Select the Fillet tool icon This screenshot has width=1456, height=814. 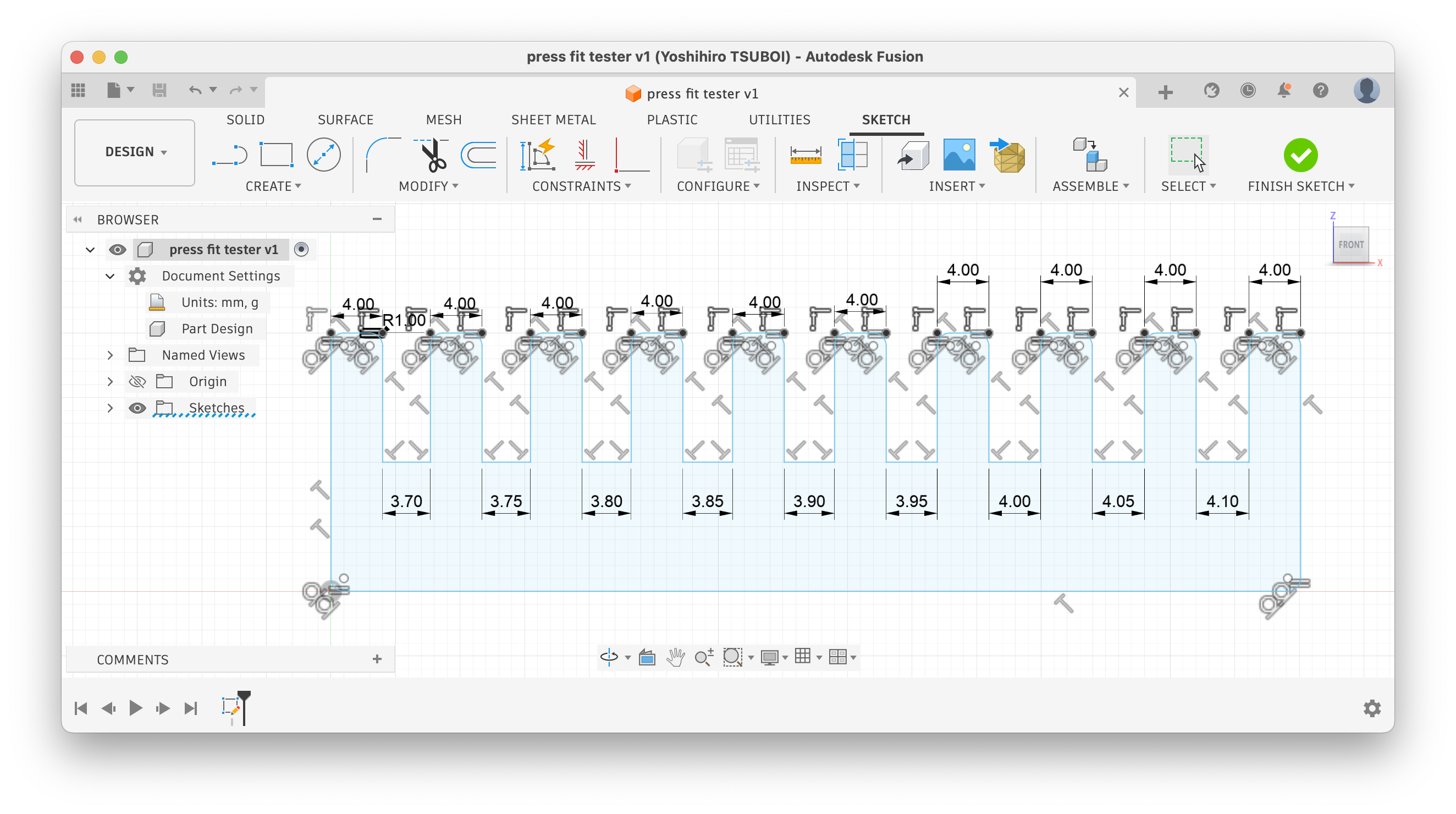[382, 155]
